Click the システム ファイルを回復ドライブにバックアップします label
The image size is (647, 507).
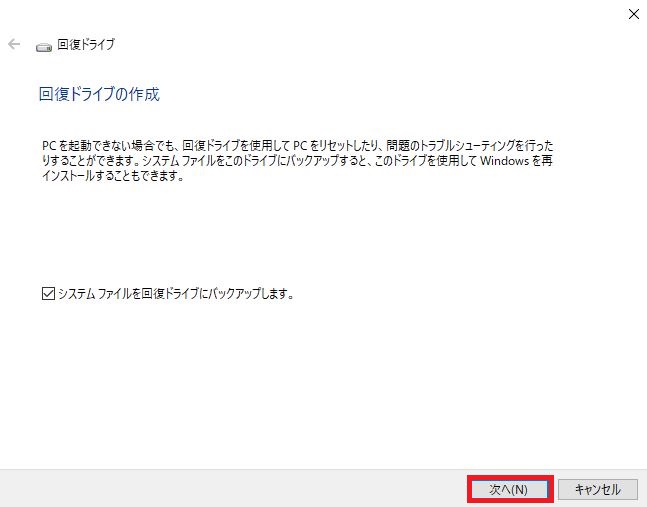click(176, 294)
